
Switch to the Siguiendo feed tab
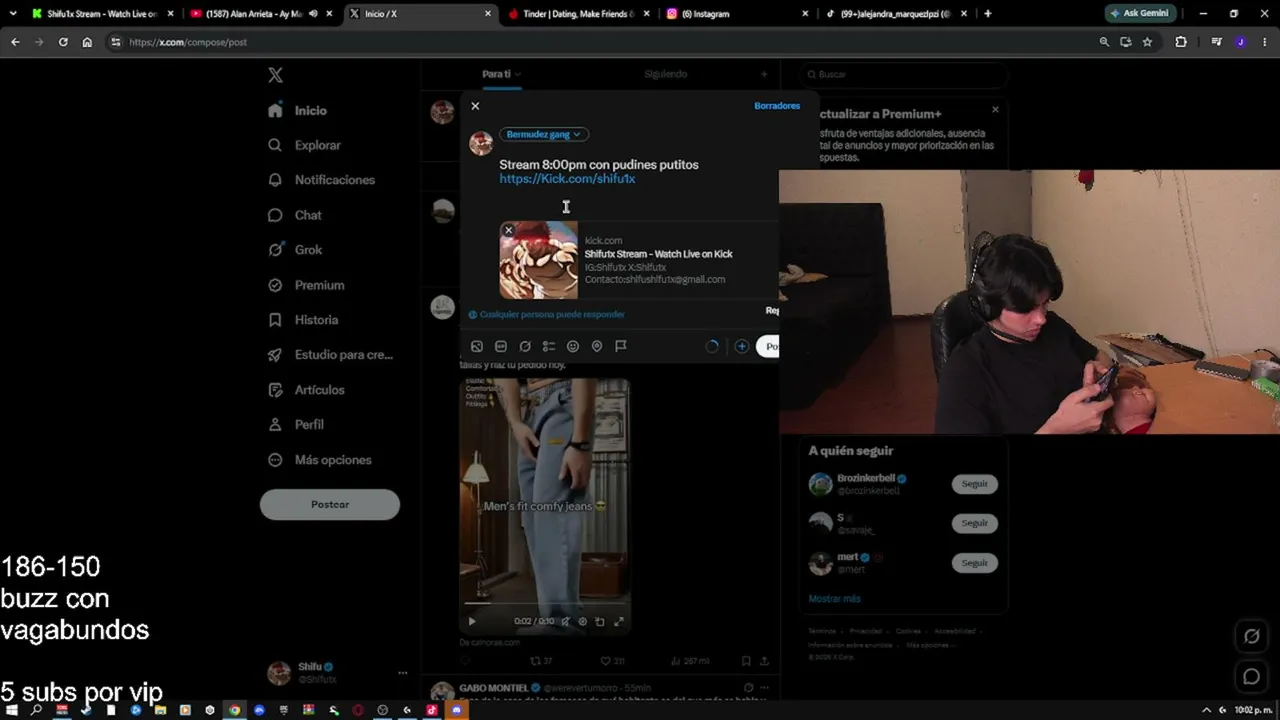pos(666,74)
